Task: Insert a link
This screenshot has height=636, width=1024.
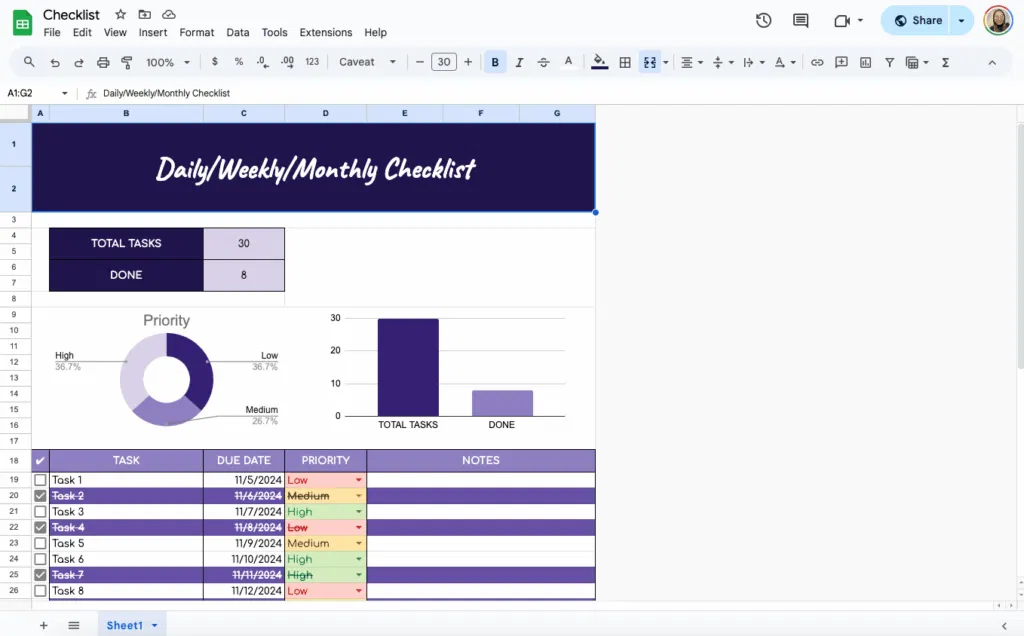Action: click(x=817, y=62)
